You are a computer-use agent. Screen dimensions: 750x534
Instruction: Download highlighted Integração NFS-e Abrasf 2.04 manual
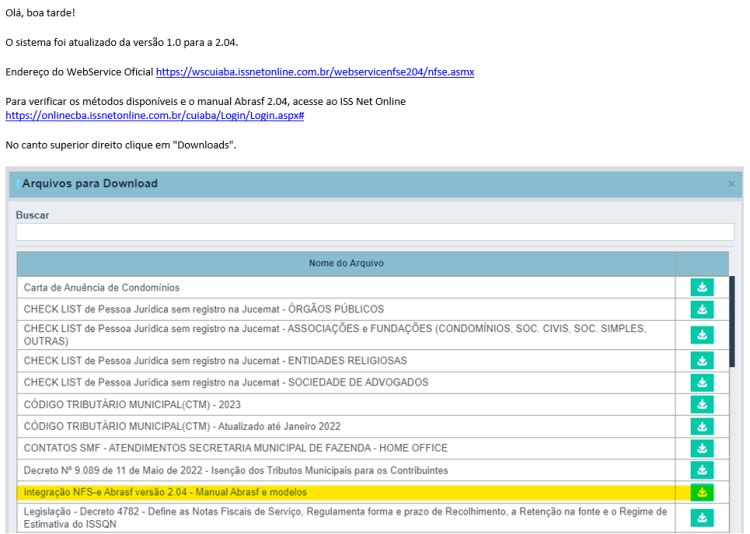[702, 492]
